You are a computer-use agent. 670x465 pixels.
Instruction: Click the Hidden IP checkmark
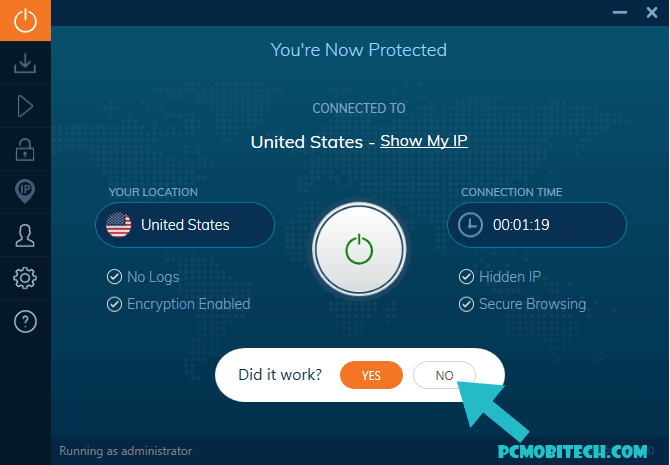pyautogui.click(x=466, y=277)
